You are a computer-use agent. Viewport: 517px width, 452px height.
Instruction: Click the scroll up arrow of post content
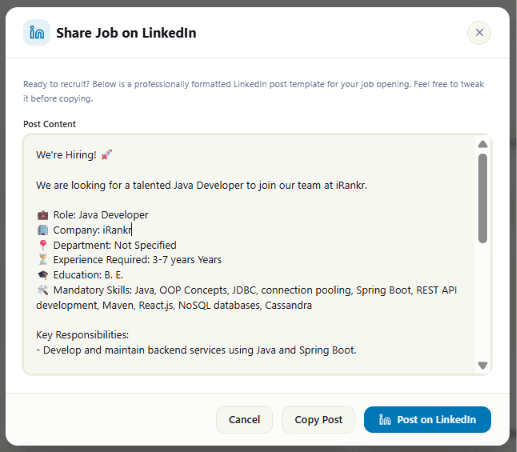(483, 144)
